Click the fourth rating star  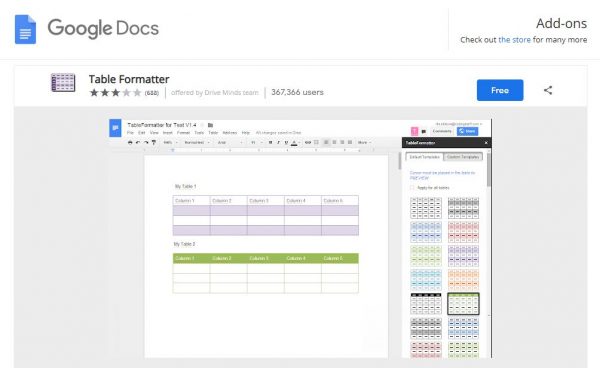coord(126,93)
